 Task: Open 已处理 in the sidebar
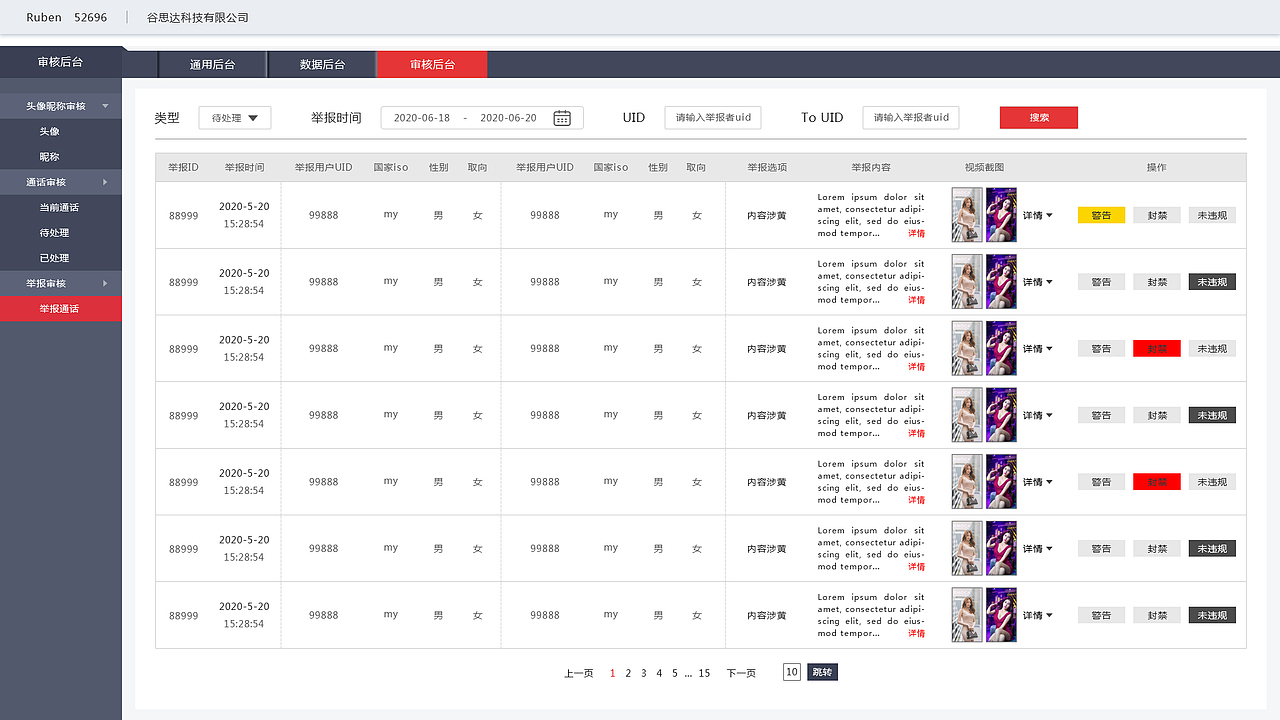pos(54,258)
